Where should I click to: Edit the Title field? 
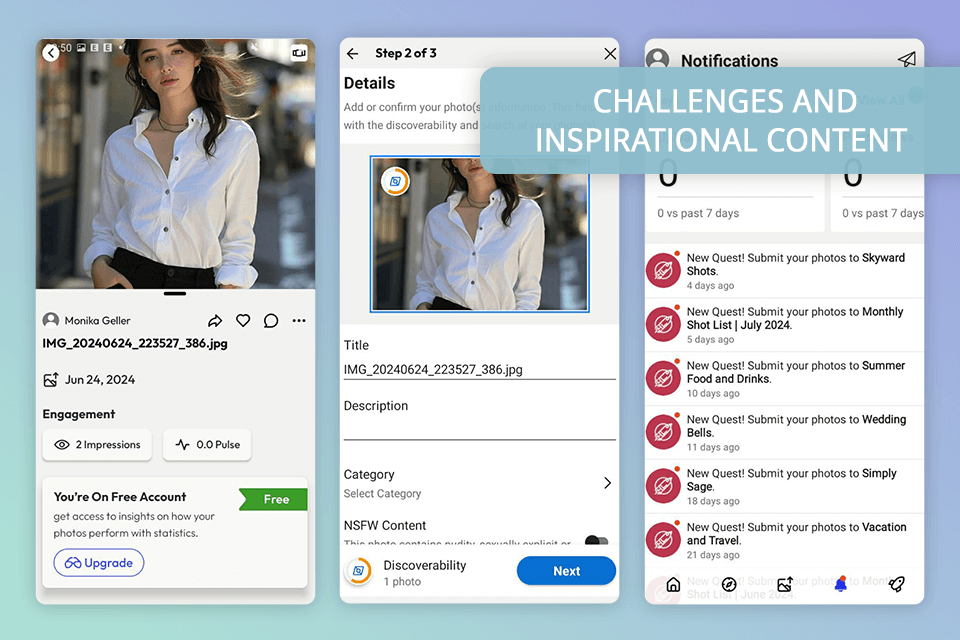pos(479,369)
